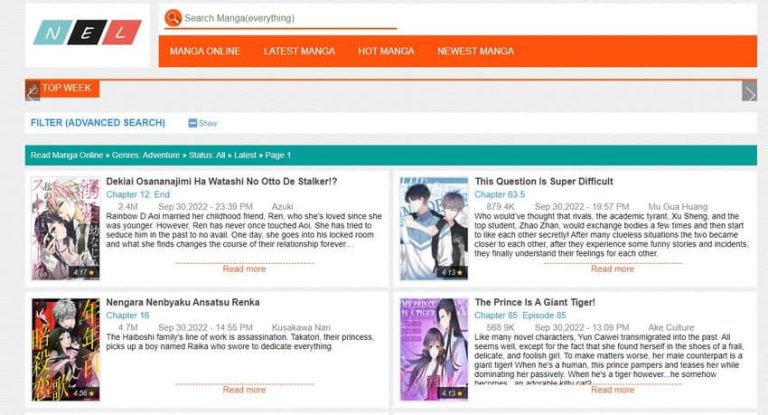Click date Sep 30,2022 - 23:39 PM

[205, 206]
